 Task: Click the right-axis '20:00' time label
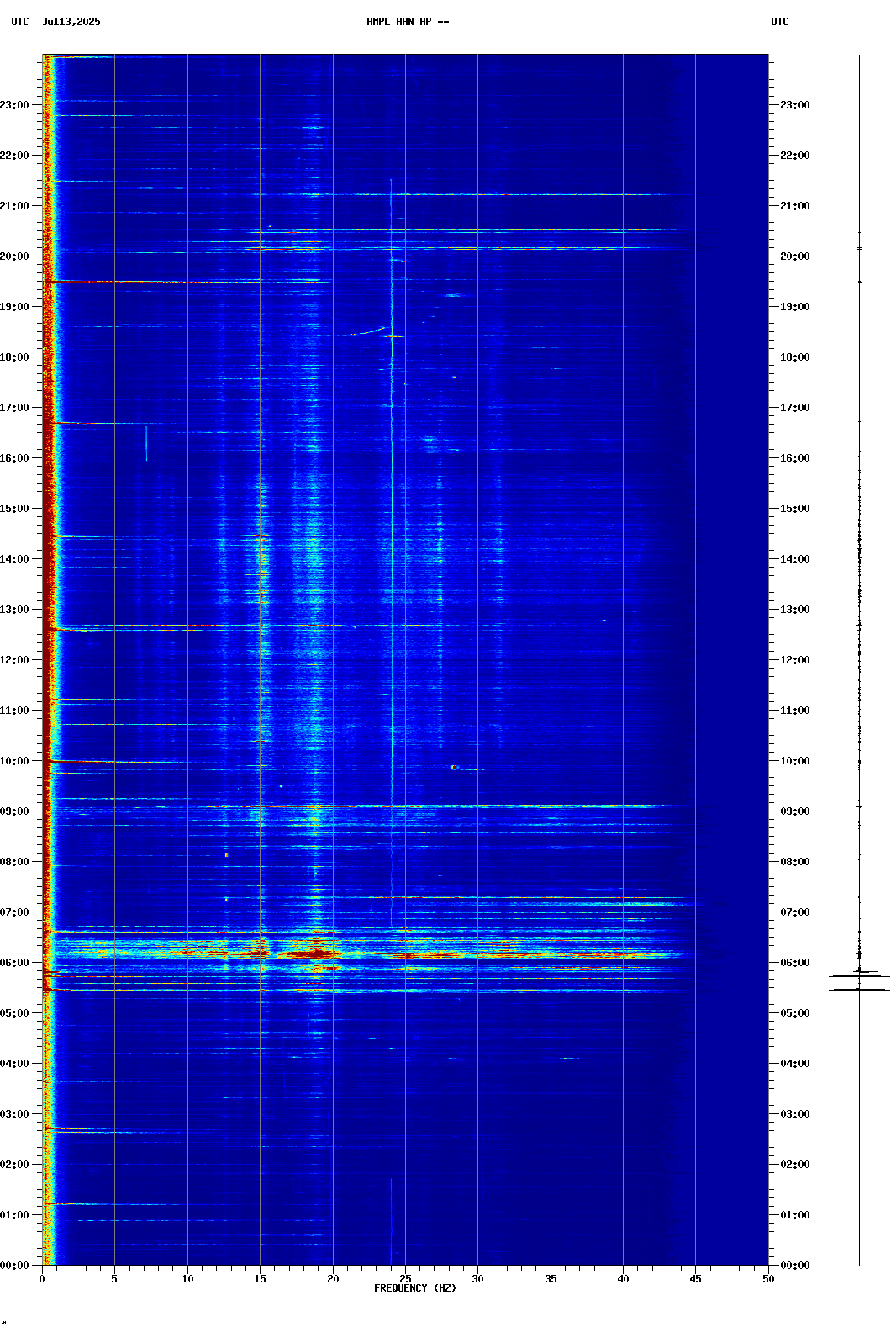coord(795,256)
